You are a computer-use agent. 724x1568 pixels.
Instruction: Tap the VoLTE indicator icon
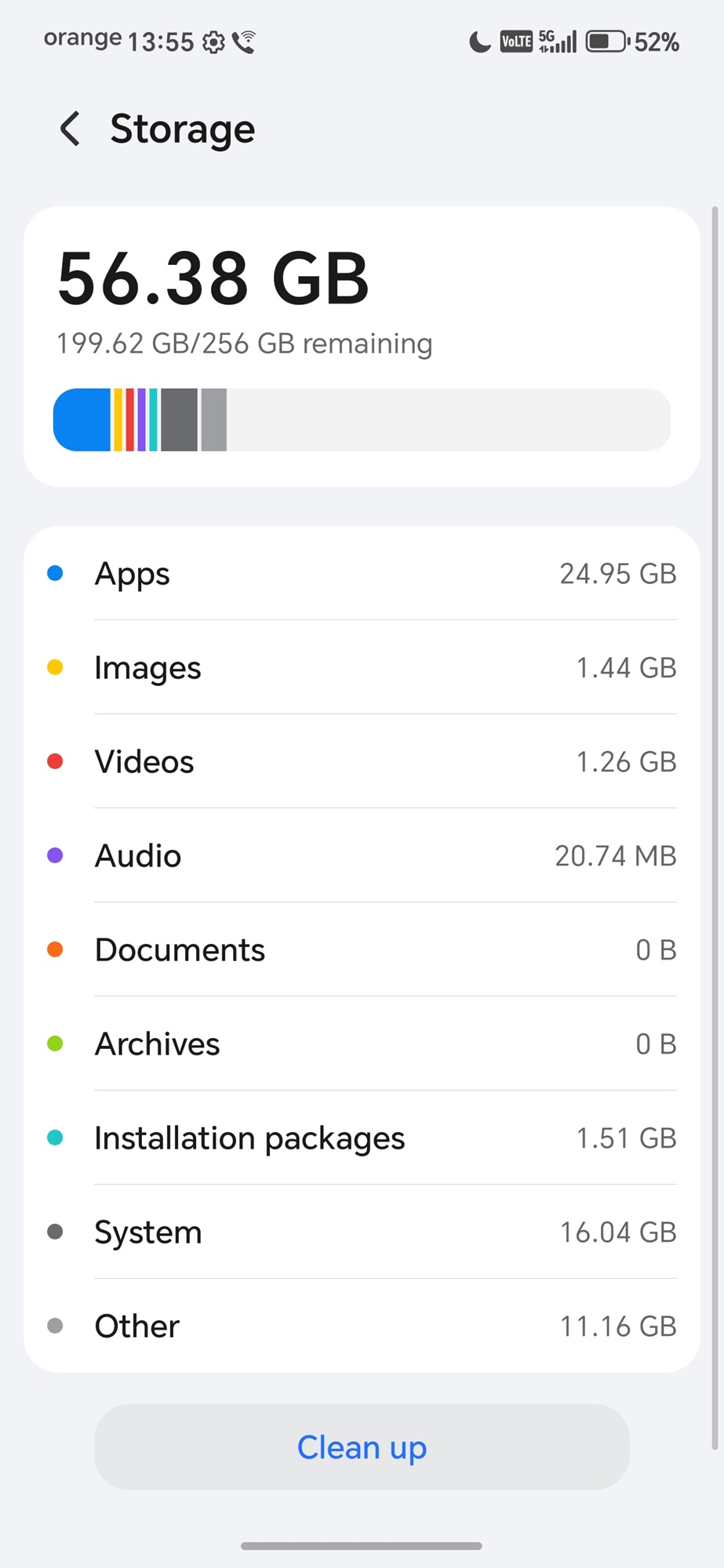pos(516,42)
